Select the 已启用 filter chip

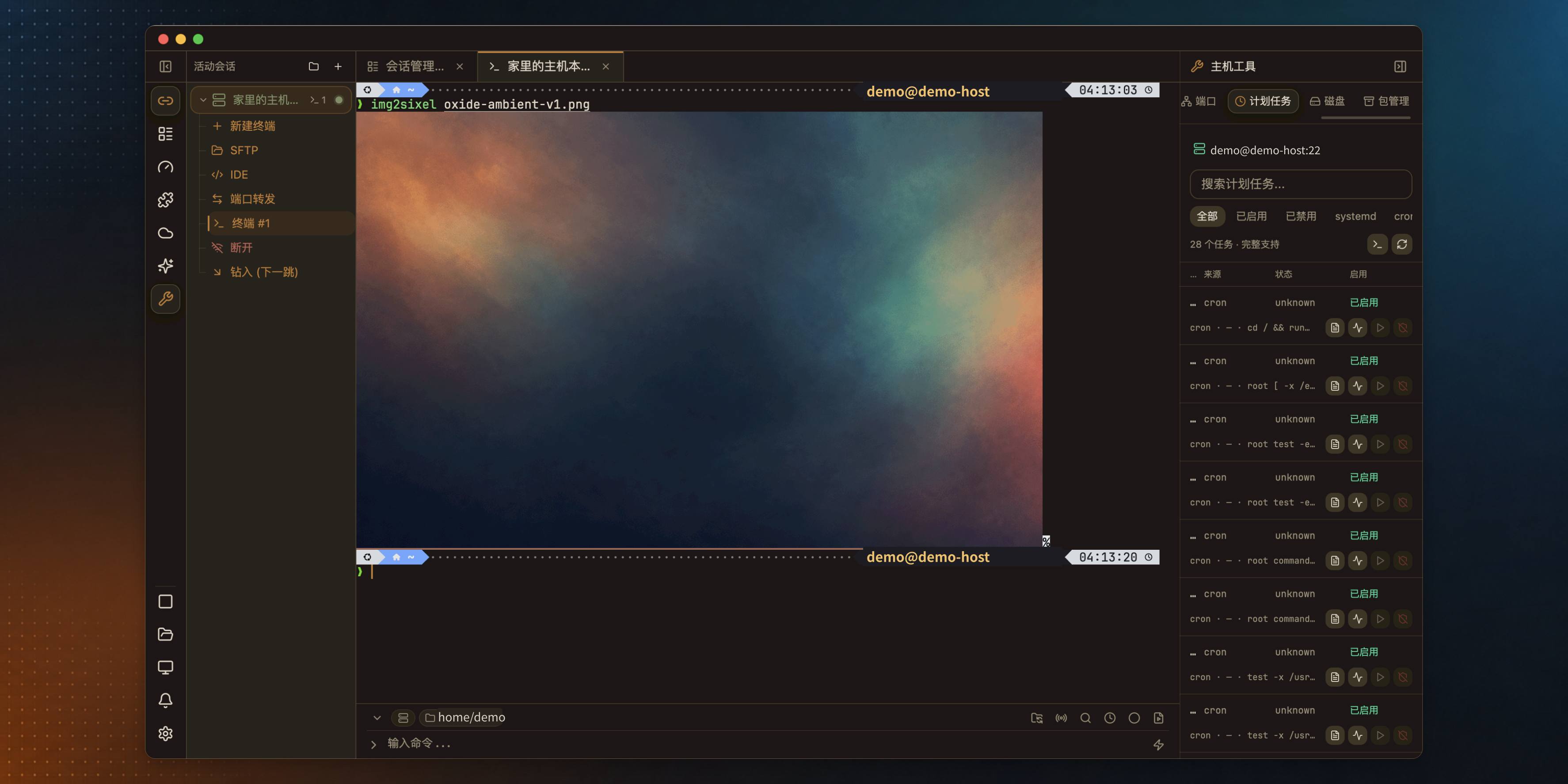point(1252,216)
